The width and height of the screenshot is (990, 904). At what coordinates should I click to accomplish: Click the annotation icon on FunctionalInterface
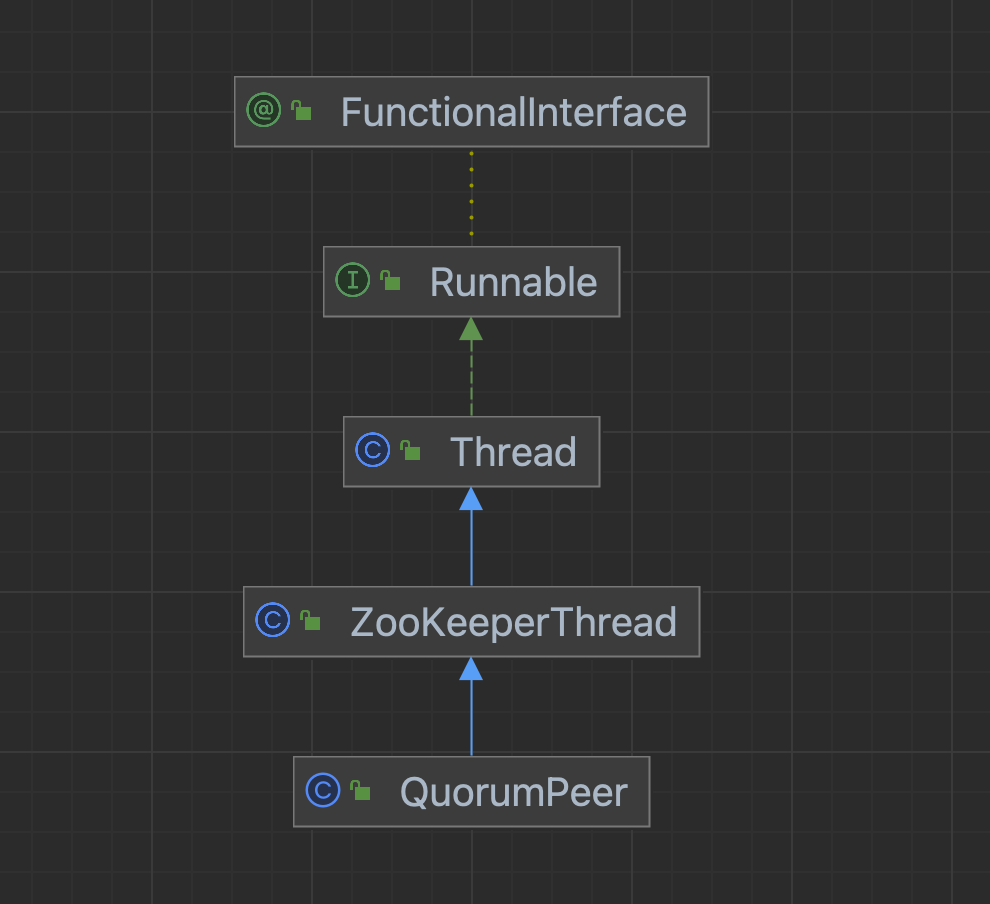(x=264, y=111)
